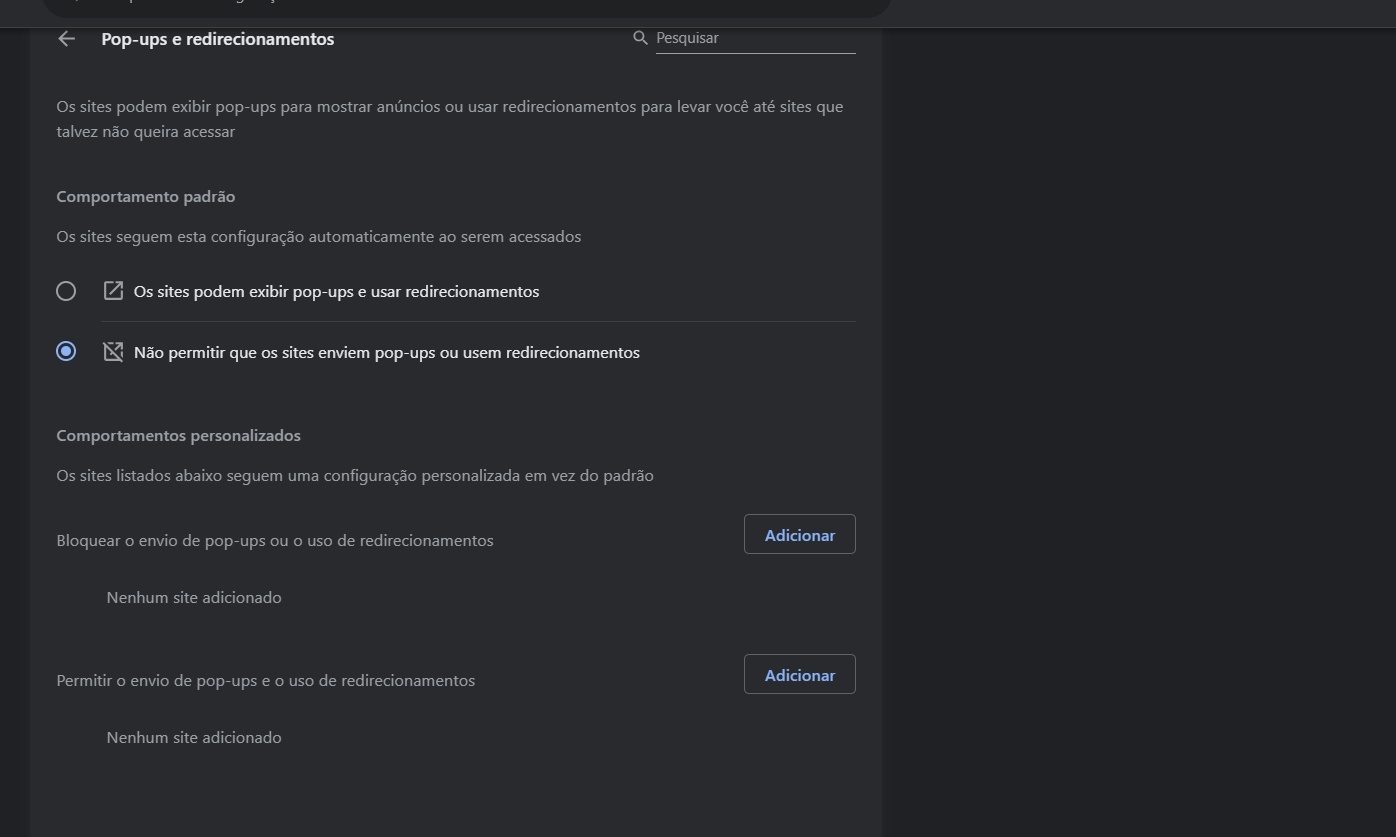
Task: Click the magnifier icon beside Pesquisar
Action: tap(641, 38)
